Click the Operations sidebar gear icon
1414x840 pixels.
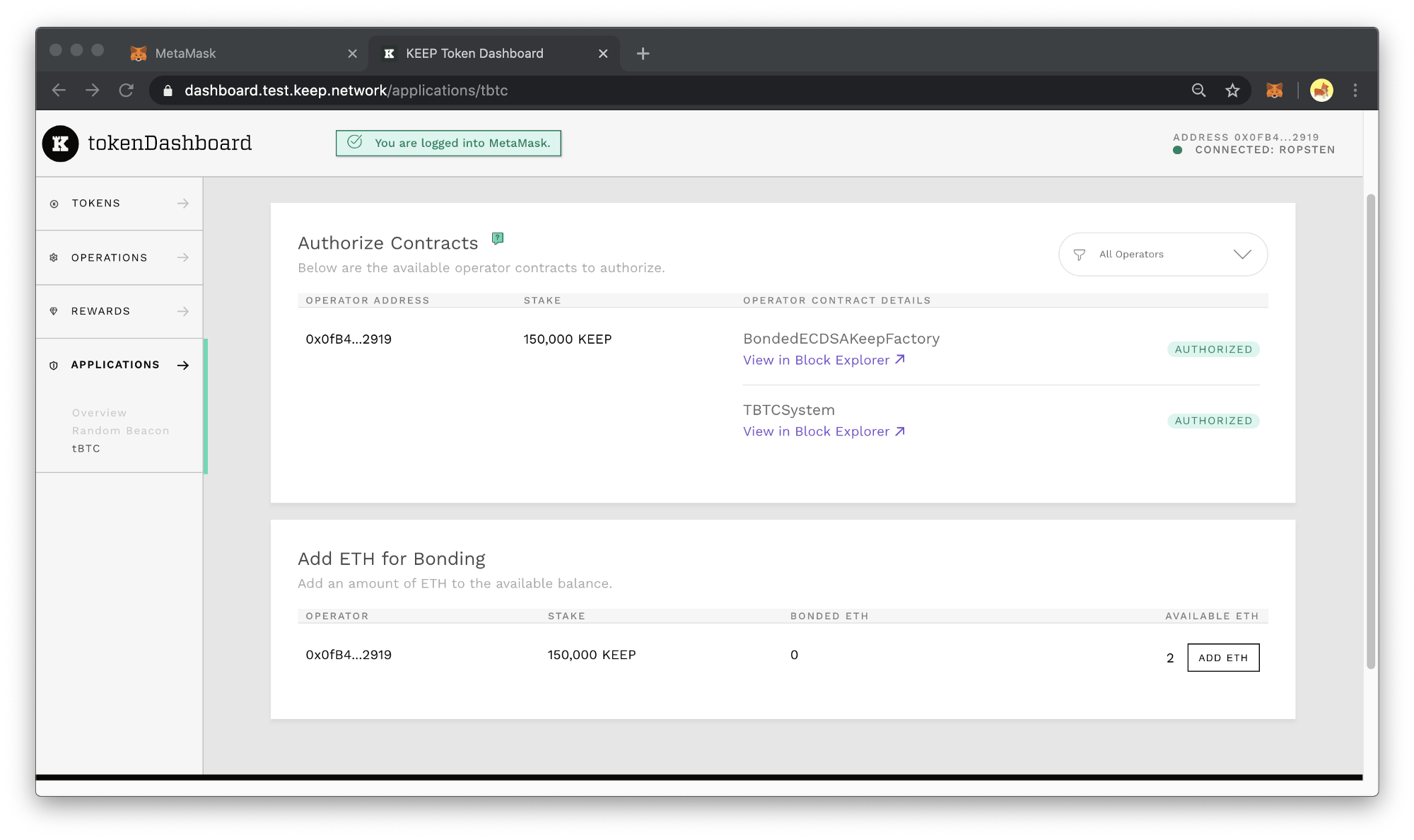pos(54,257)
